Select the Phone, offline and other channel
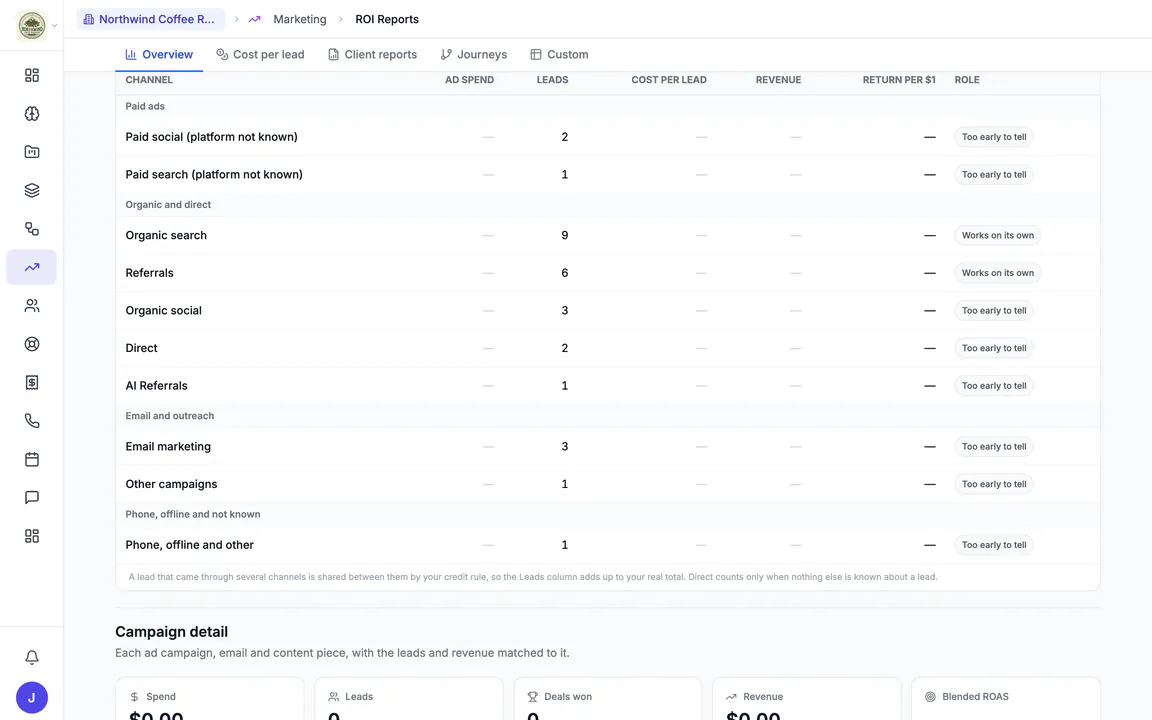Viewport: 1152px width, 720px height. coord(190,545)
